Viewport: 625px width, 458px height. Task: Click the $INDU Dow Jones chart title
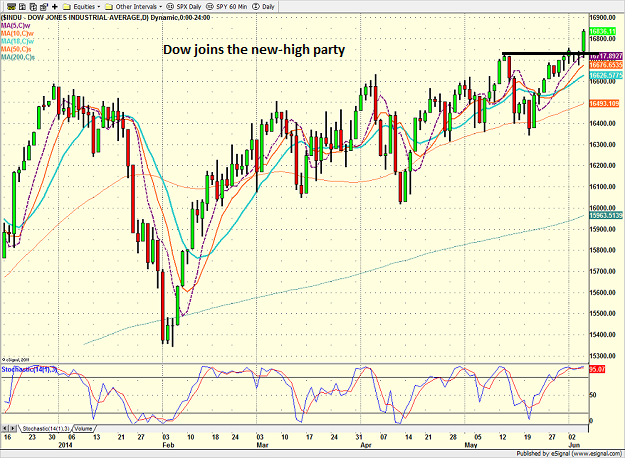click(106, 18)
